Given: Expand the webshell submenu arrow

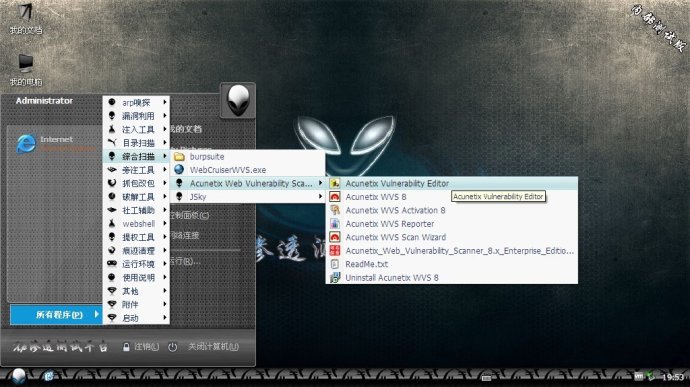Looking at the screenshot, I should pyautogui.click(x=165, y=224).
